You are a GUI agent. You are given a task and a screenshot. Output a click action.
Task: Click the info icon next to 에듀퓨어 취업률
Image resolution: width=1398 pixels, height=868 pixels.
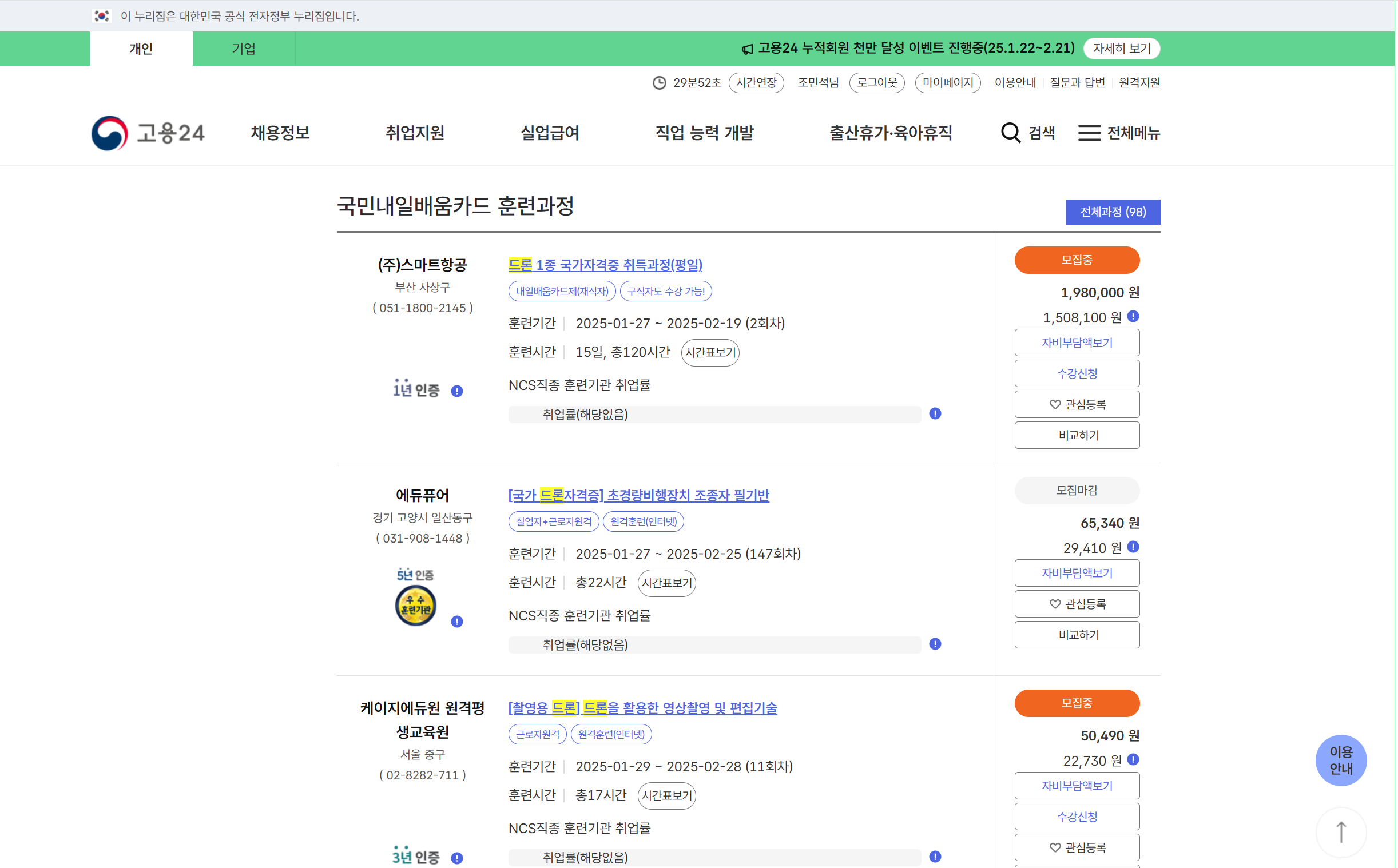coord(935,644)
